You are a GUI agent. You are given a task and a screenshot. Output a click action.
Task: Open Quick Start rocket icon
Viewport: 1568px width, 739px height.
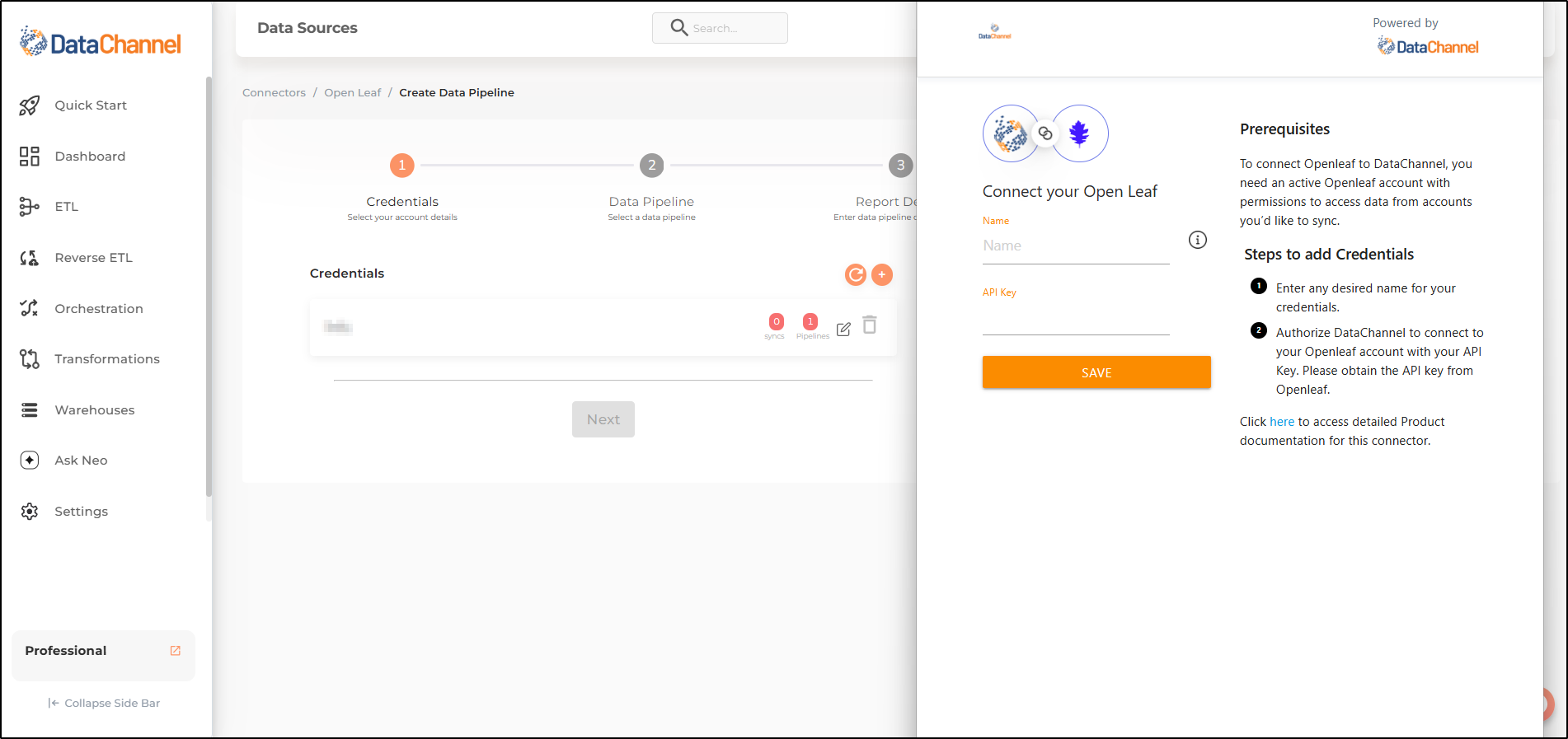[30, 105]
